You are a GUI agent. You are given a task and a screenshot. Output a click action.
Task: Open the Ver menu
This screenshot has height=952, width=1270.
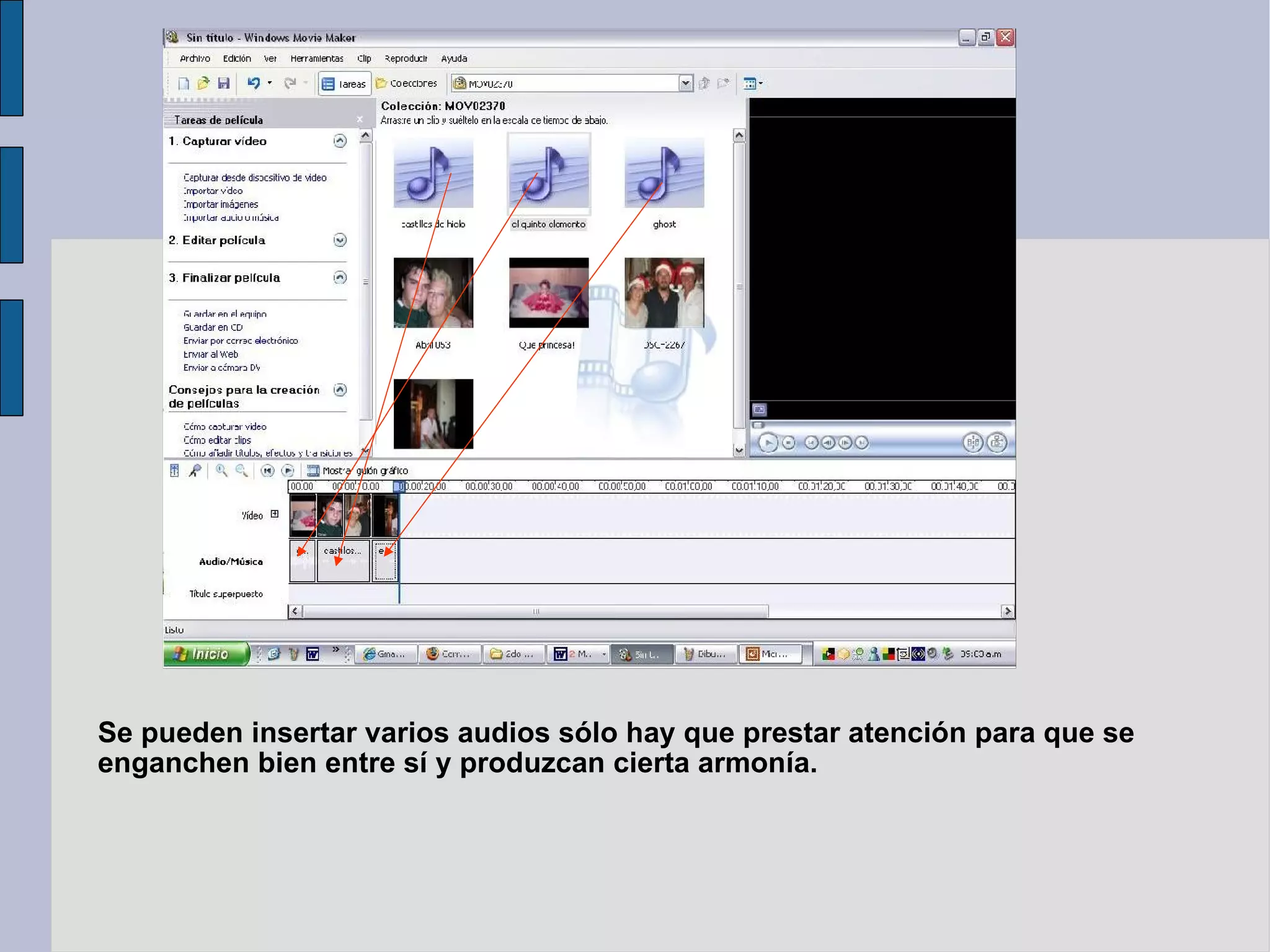point(270,58)
